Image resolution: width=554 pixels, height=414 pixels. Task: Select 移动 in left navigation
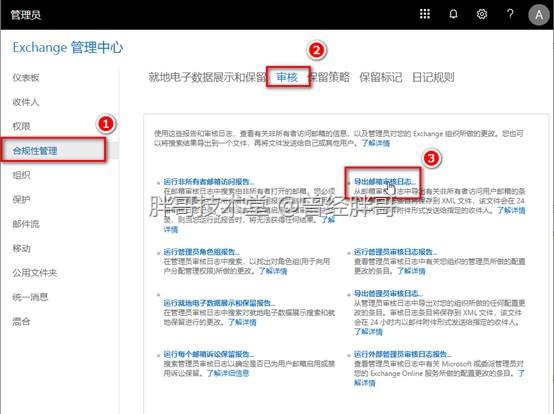(21, 248)
